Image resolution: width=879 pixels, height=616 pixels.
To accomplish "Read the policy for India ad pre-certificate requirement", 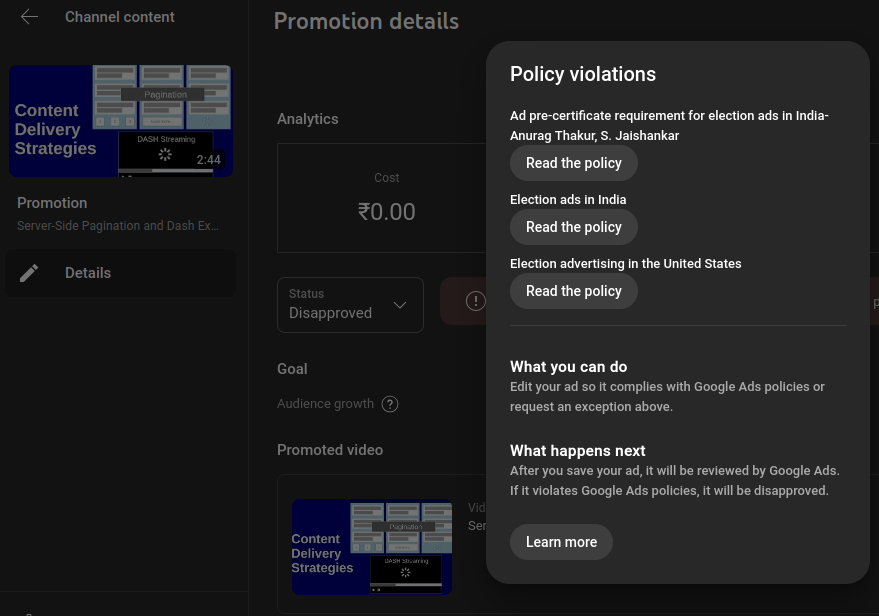I will 573,163.
